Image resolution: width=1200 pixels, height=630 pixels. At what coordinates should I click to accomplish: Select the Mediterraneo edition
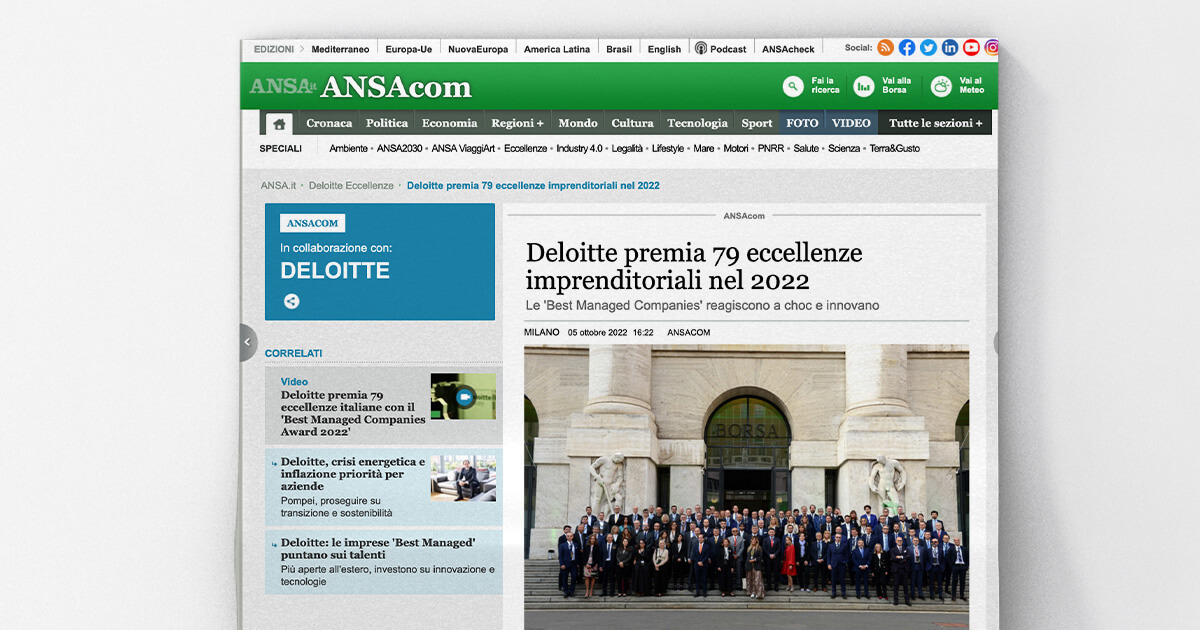click(340, 49)
